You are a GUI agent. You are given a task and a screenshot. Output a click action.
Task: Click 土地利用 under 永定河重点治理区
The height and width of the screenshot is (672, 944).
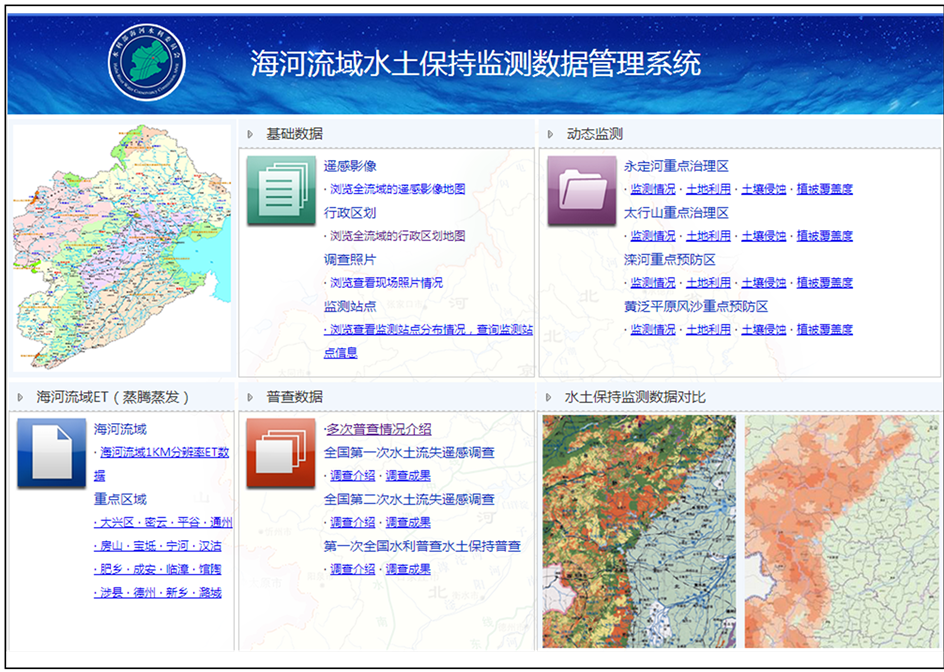pos(708,189)
